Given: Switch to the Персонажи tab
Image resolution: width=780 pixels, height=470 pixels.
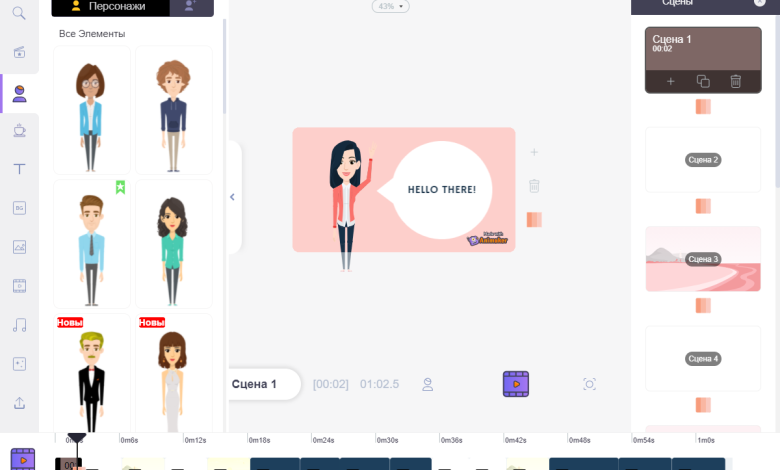Looking at the screenshot, I should tap(106, 6).
